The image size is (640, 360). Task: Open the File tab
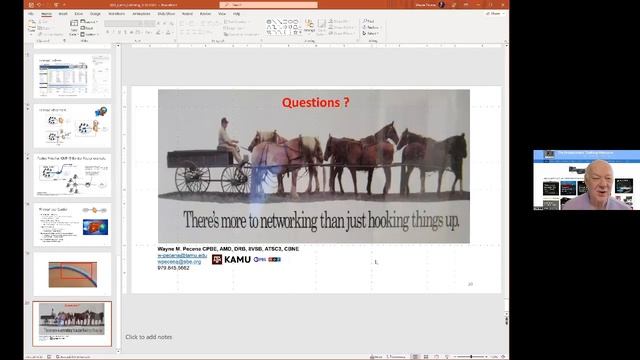[x=31, y=14]
